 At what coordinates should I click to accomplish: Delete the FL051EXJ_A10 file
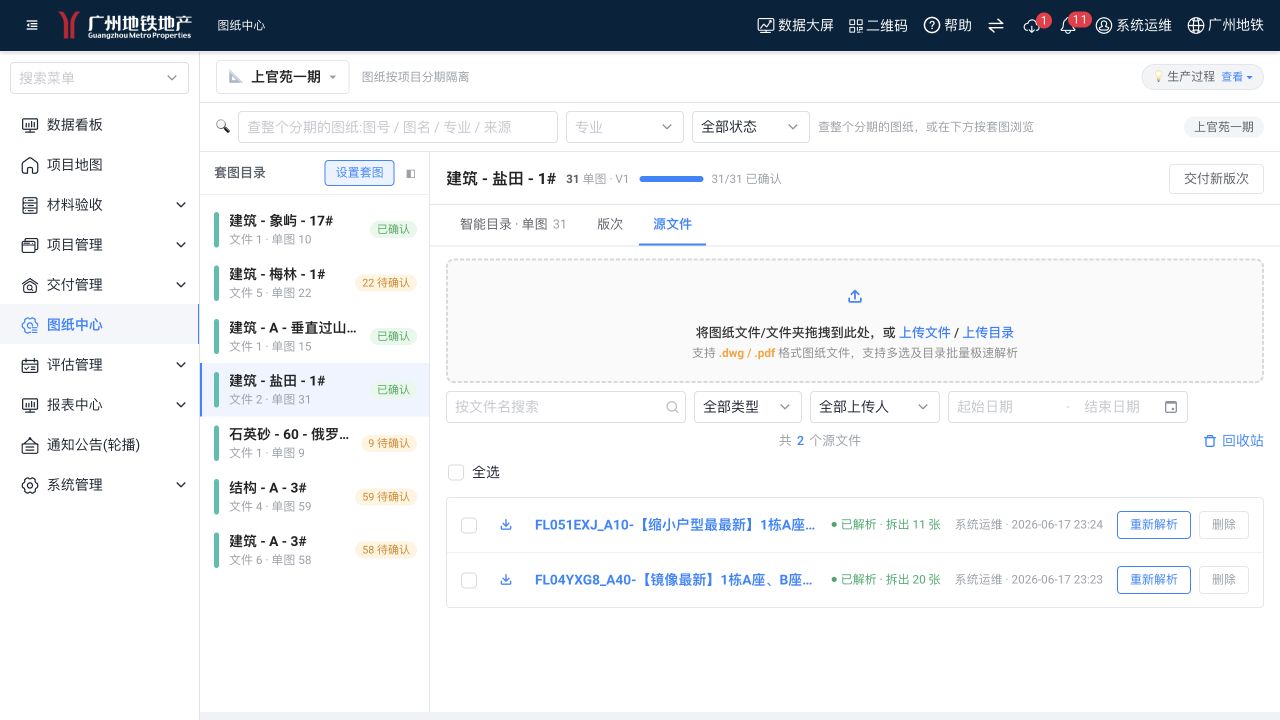tap(1224, 525)
